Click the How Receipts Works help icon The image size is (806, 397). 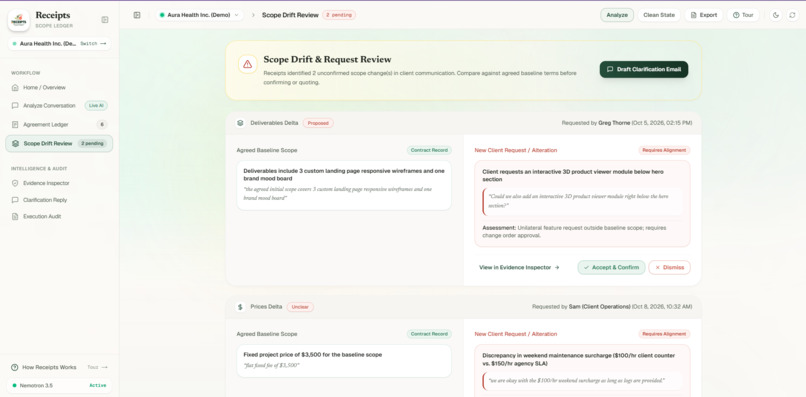click(14, 367)
